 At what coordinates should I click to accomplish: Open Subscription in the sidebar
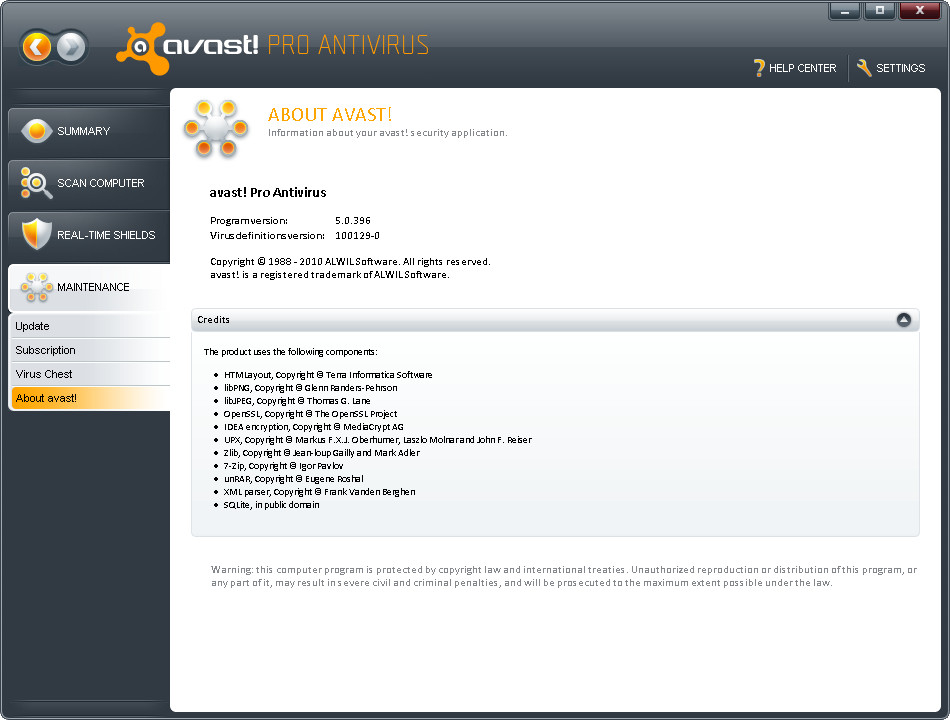pos(46,350)
